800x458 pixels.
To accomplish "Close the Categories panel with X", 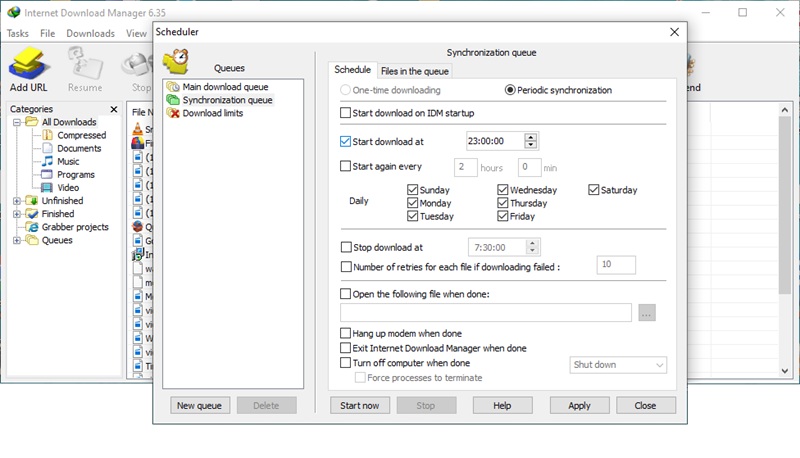I will [x=114, y=109].
